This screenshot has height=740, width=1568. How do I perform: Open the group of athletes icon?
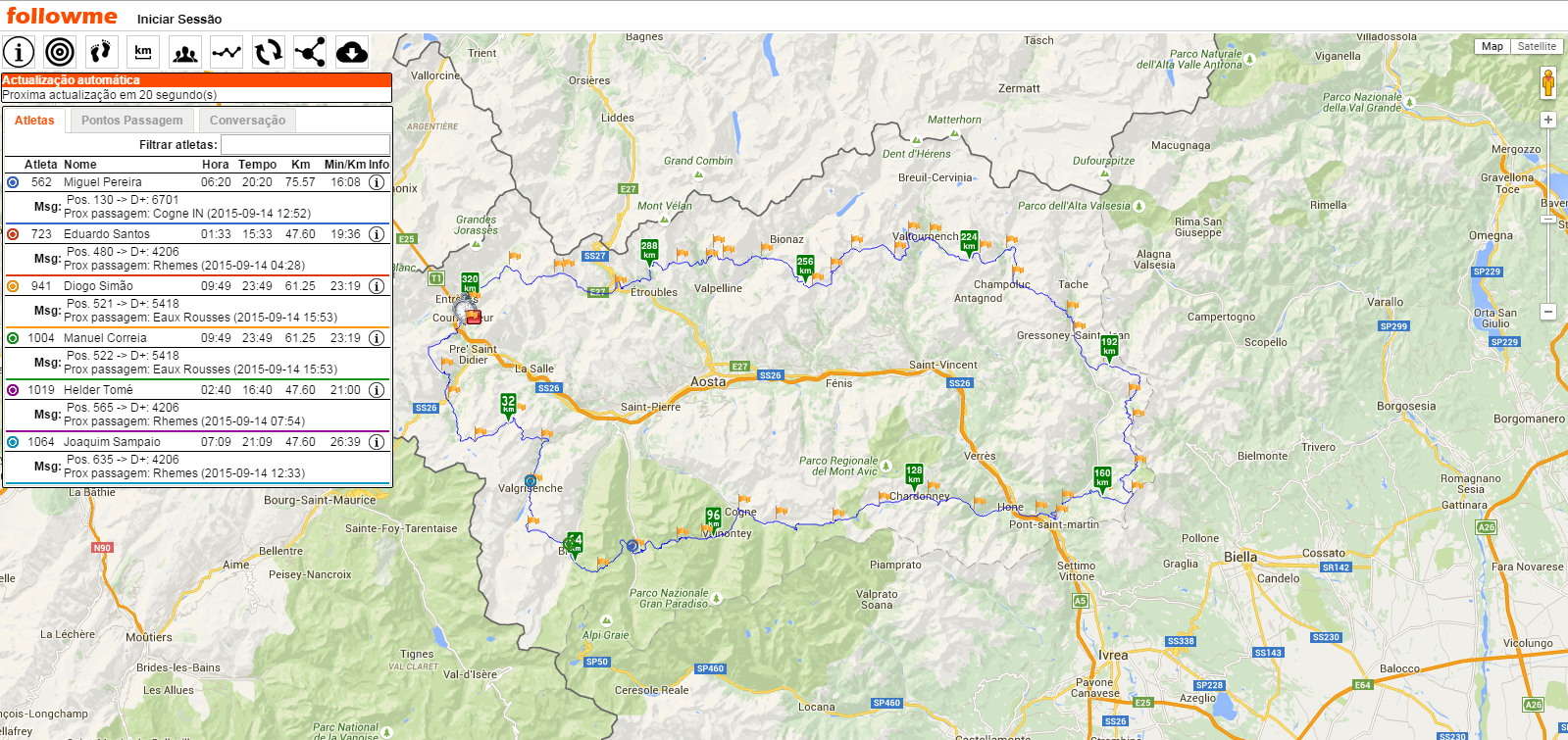[184, 52]
